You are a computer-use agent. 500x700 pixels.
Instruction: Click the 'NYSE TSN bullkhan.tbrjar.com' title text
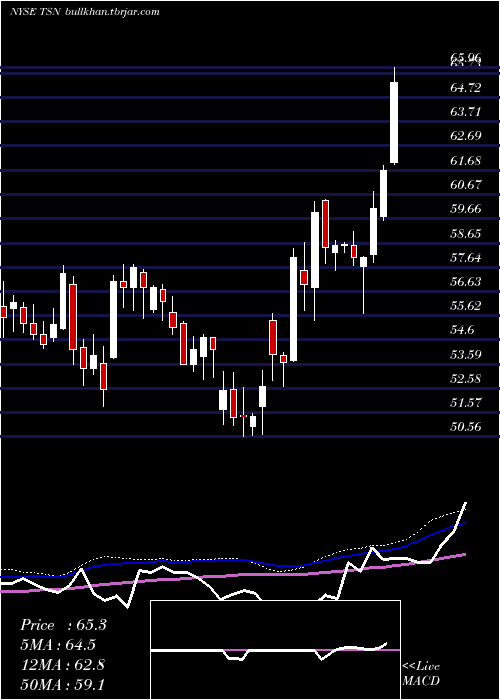(84, 12)
